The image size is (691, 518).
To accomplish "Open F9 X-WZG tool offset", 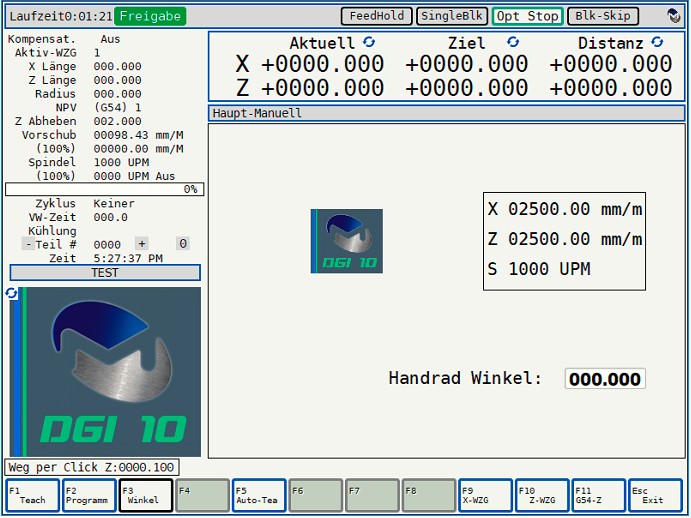I will tap(486, 496).
